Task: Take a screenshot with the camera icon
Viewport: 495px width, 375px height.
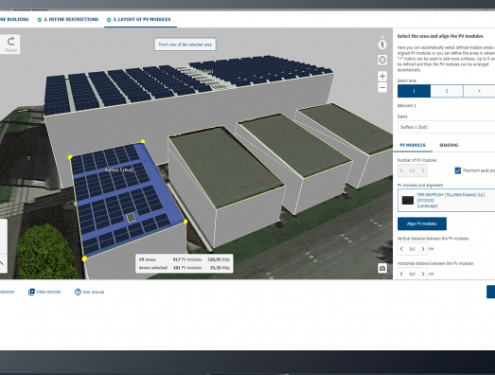Action: pyautogui.click(x=382, y=268)
